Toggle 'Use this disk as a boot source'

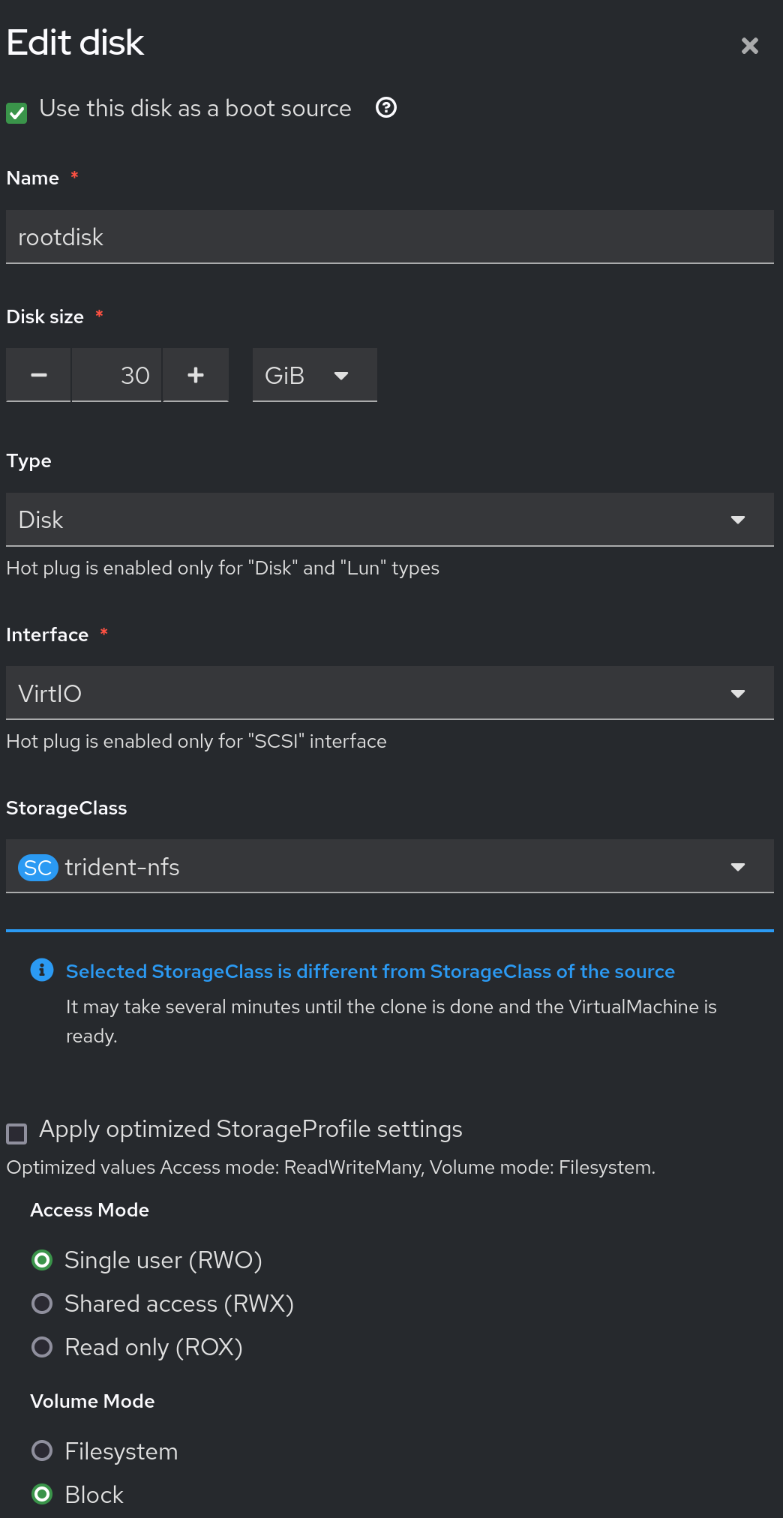point(17,113)
